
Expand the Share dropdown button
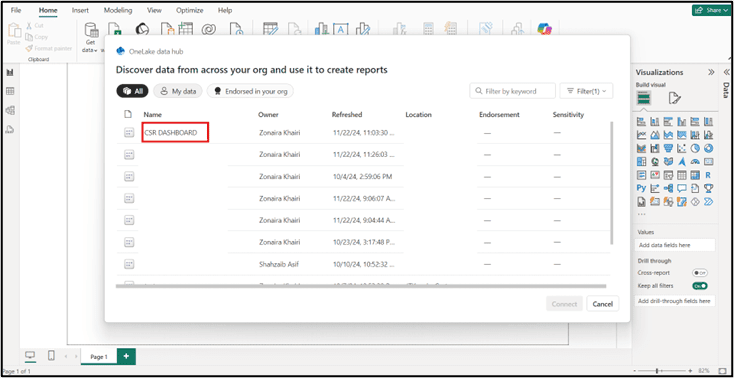coord(711,10)
